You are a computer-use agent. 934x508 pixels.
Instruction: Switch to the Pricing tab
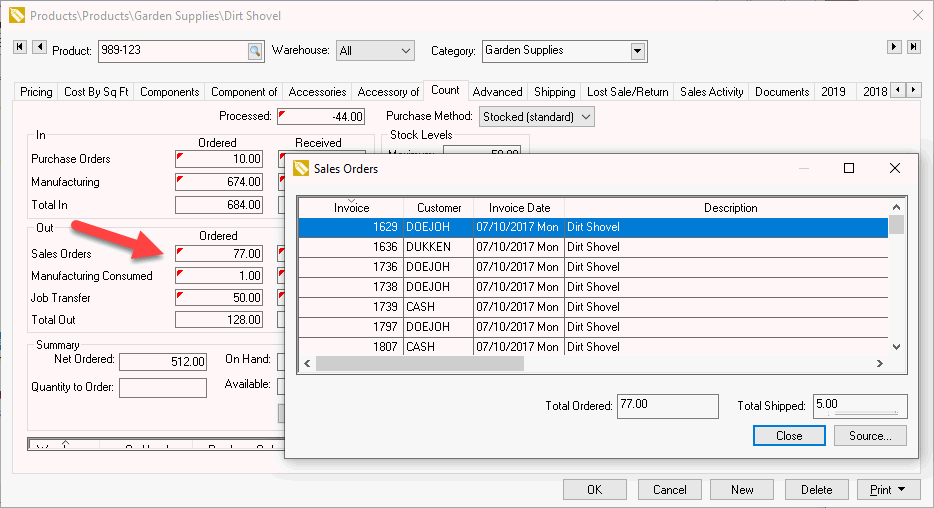coord(36,92)
